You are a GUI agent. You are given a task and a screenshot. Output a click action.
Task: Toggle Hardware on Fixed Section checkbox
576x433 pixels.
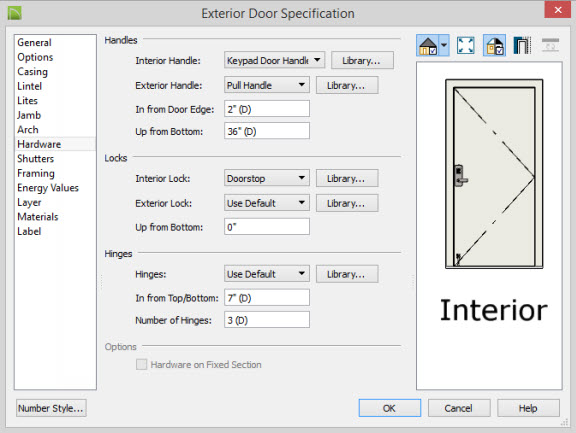[x=141, y=364]
